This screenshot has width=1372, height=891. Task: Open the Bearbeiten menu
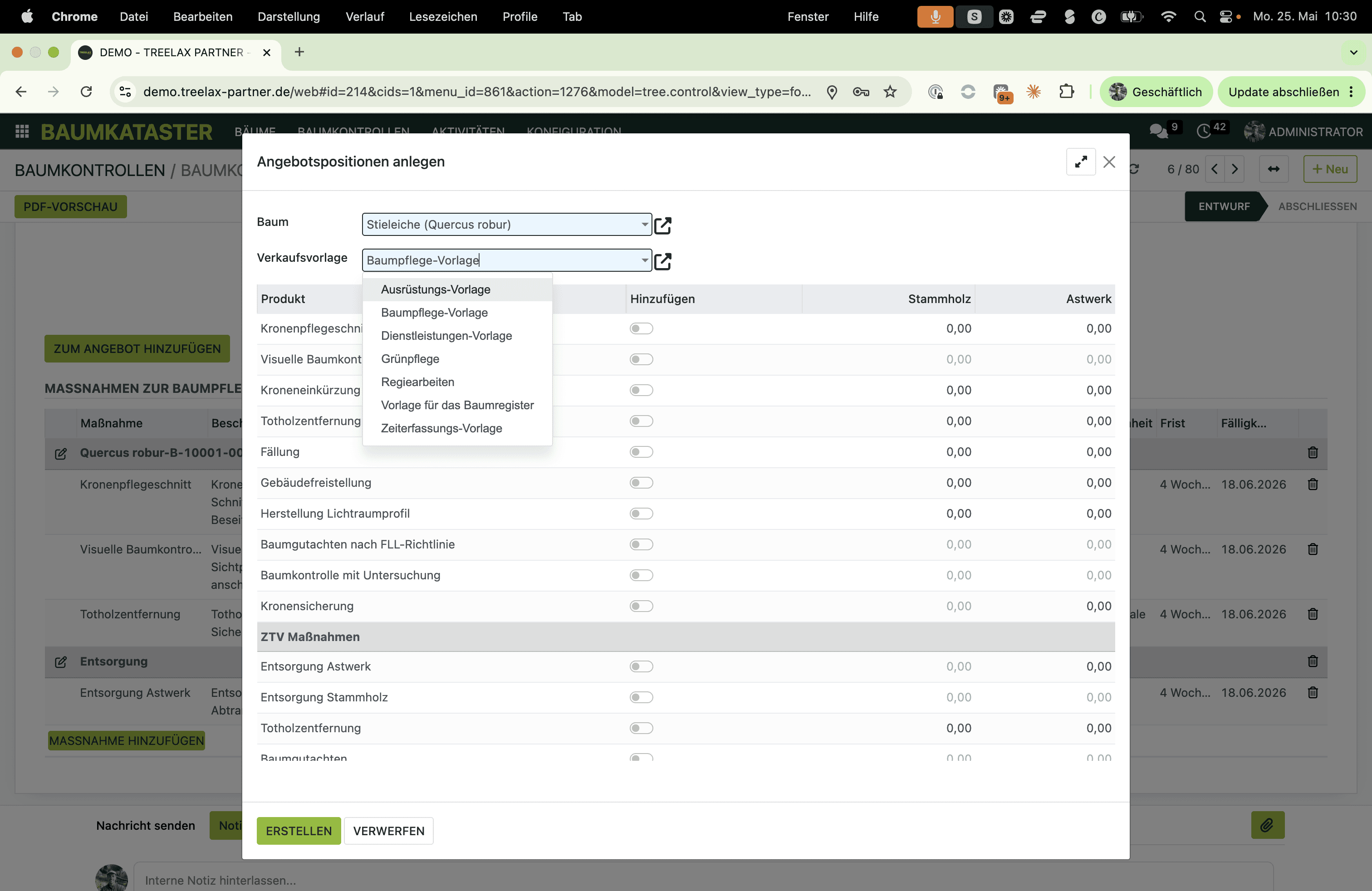[x=203, y=17]
